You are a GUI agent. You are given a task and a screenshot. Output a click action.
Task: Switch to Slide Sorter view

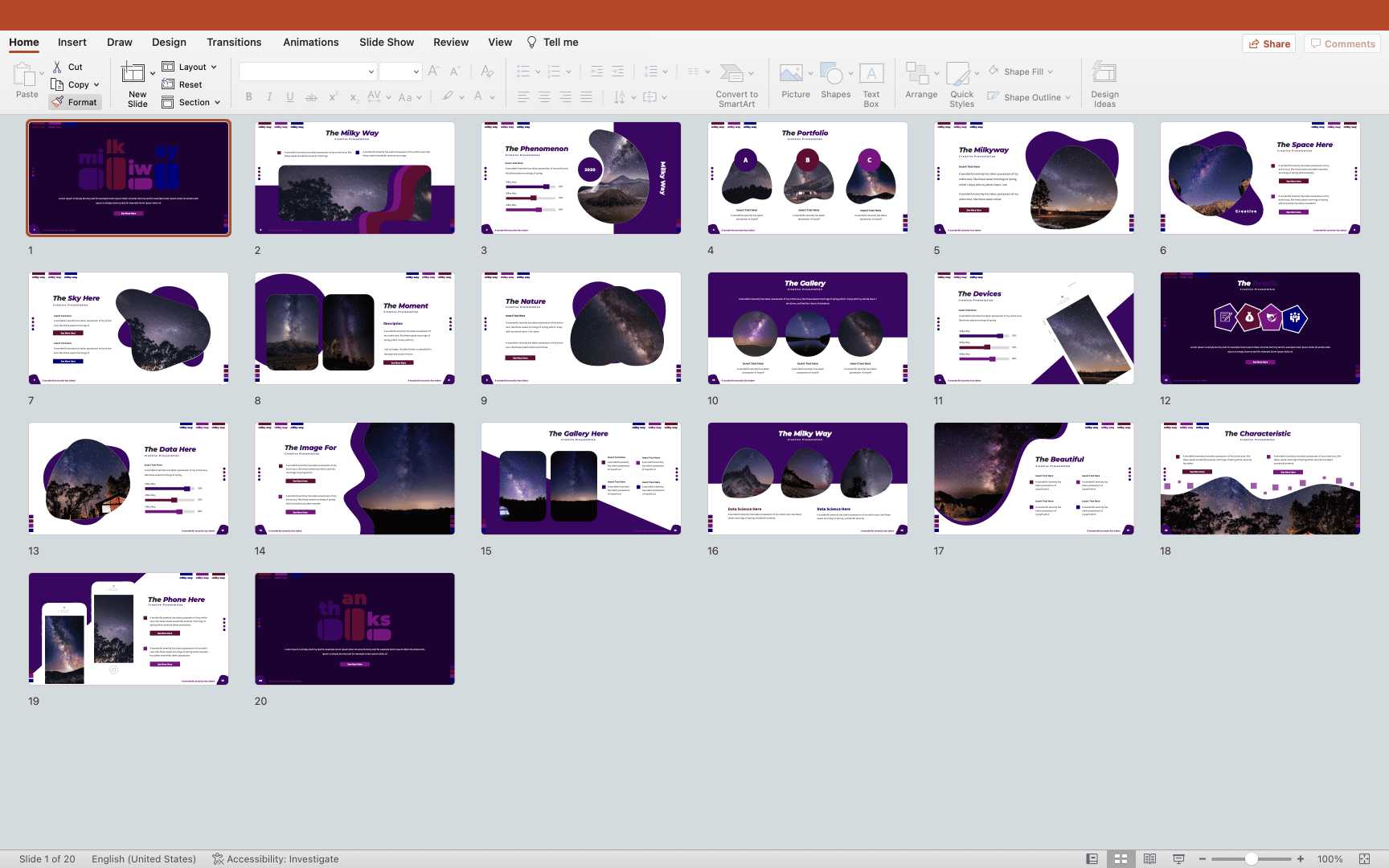(1121, 858)
